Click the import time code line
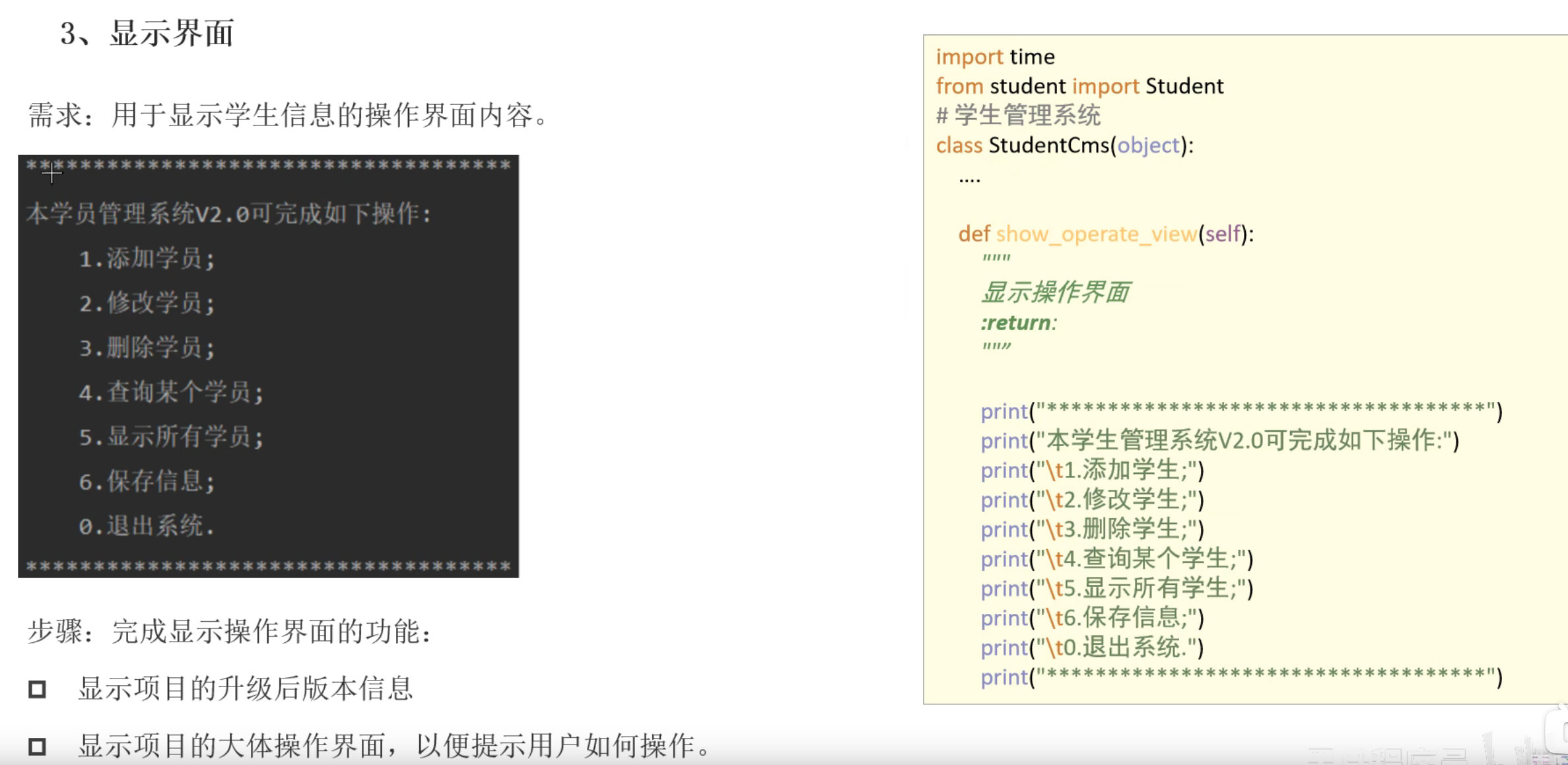Image resolution: width=1568 pixels, height=765 pixels. click(x=995, y=57)
